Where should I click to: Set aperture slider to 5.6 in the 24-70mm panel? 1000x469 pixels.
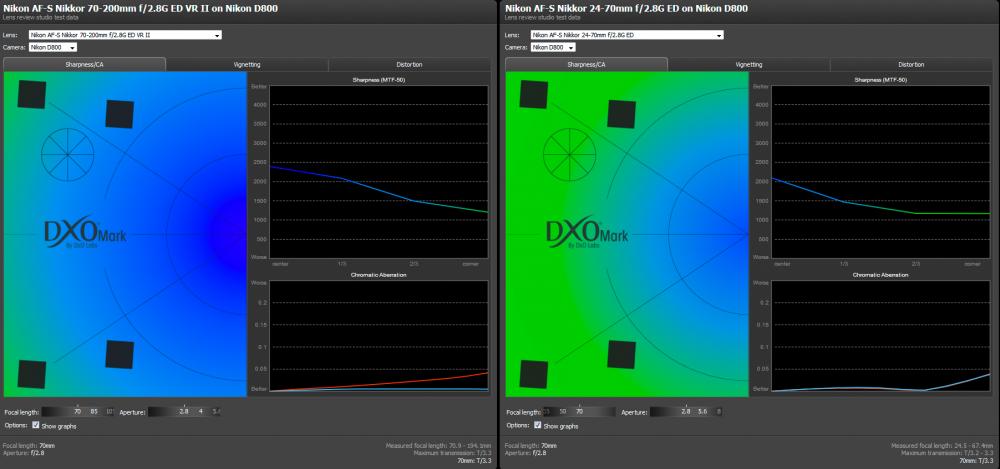703,412
